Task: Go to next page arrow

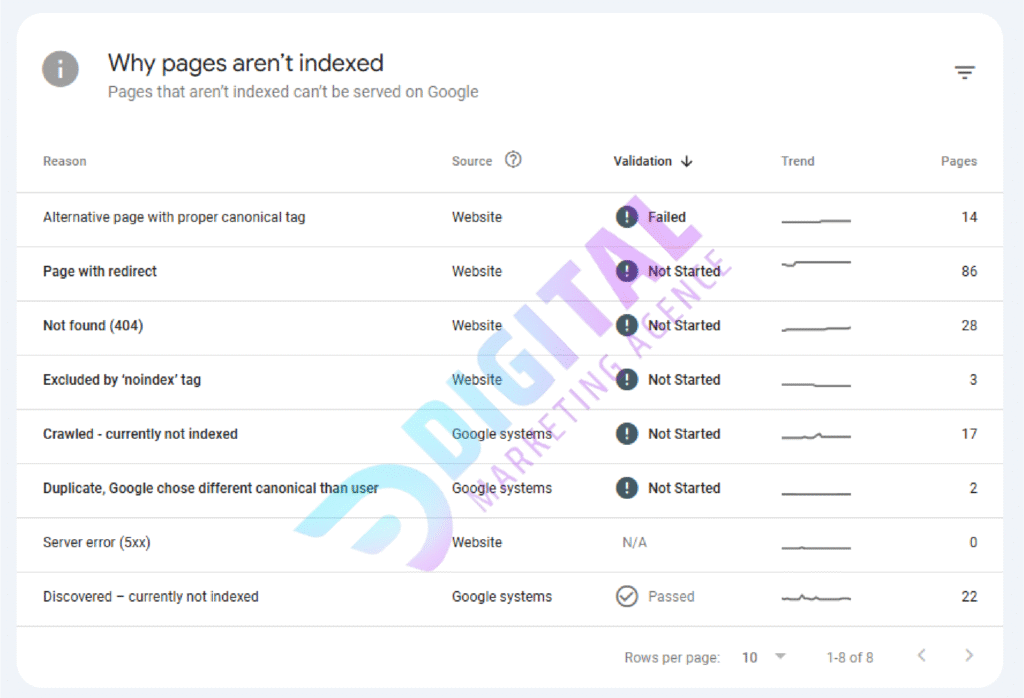Action: coord(968,656)
